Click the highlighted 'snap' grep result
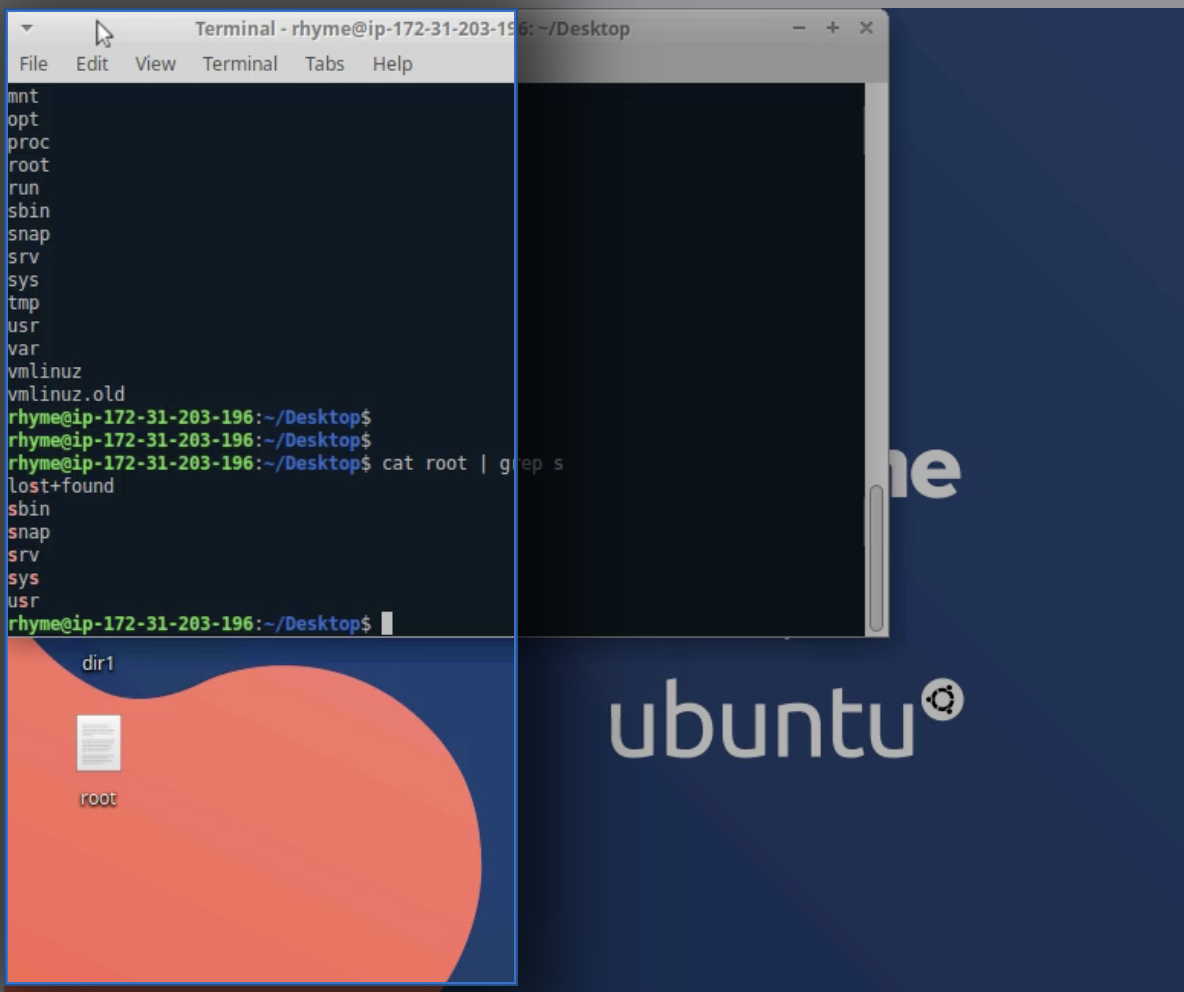This screenshot has height=992, width=1184. click(x=29, y=532)
